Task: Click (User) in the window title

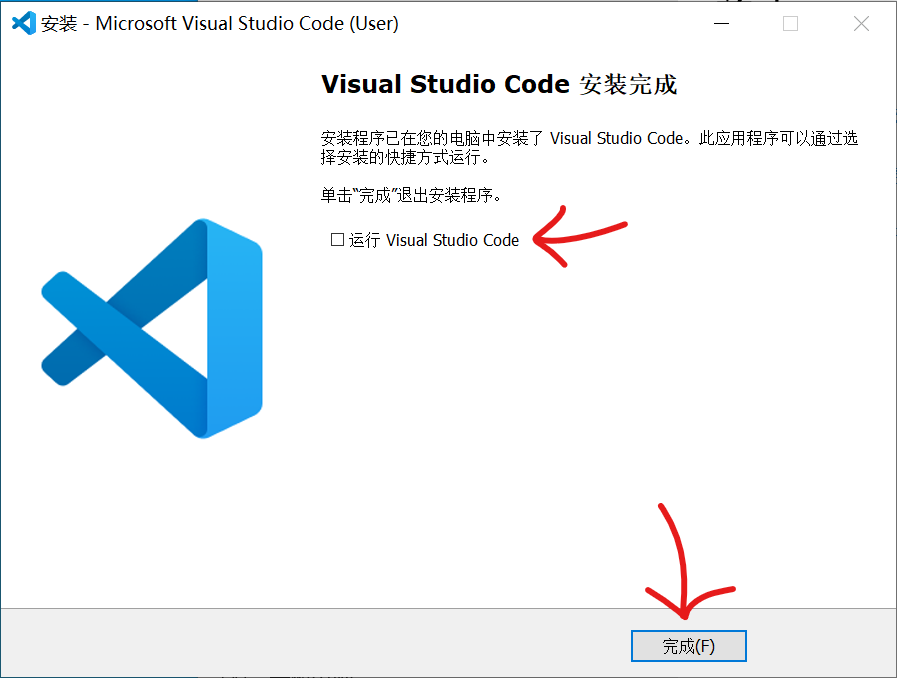Action: click(374, 24)
